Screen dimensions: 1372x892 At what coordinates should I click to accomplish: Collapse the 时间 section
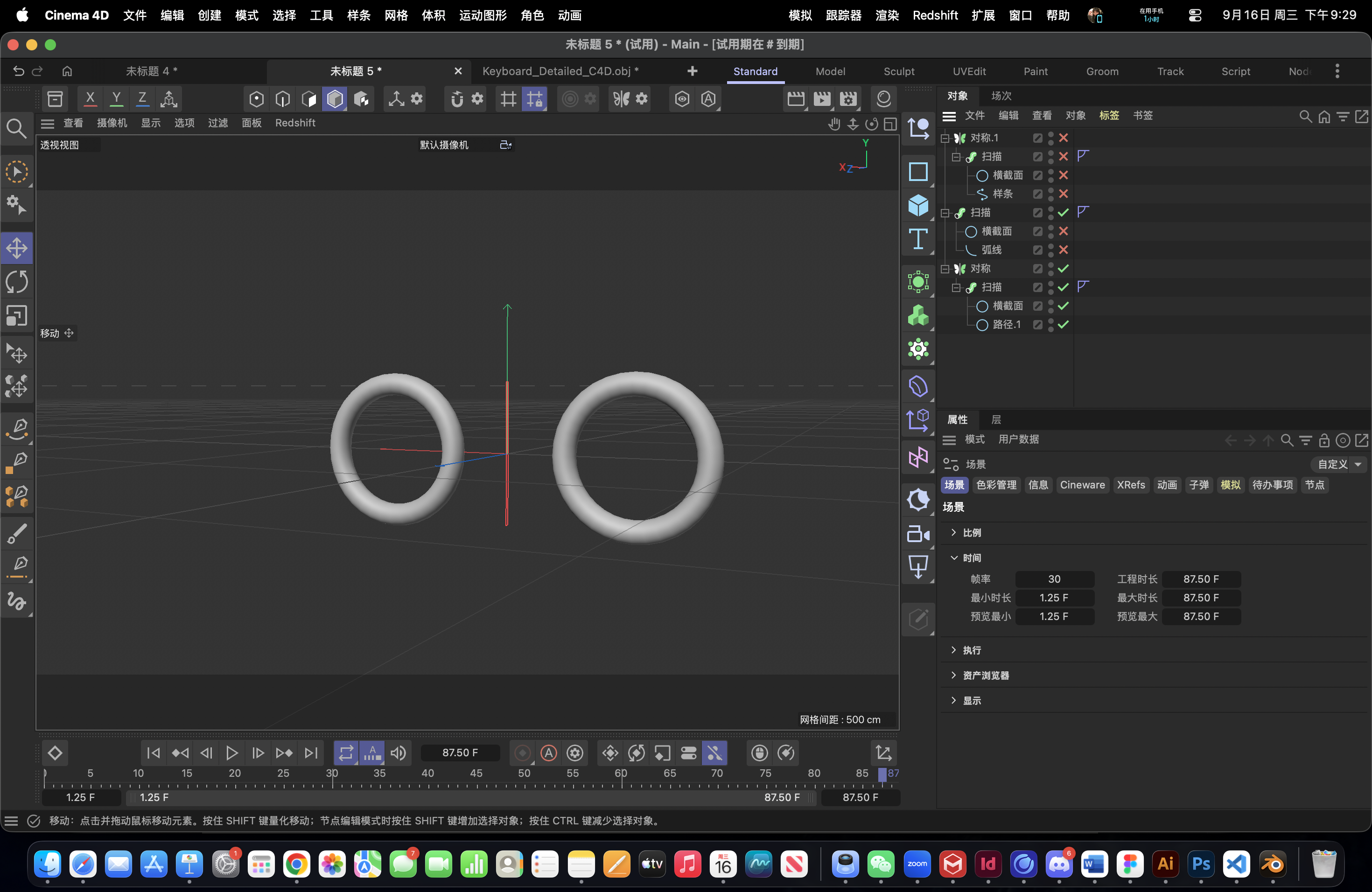[954, 558]
